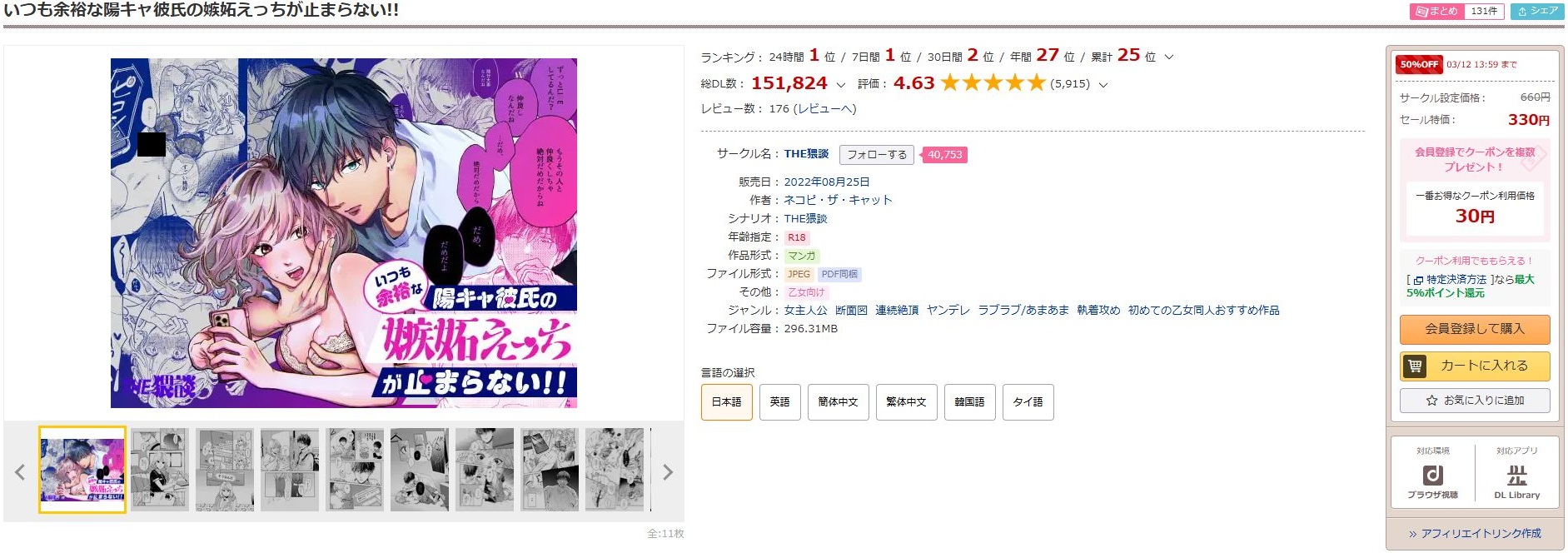Show the next thumbnails with the right arrow
The width and height of the screenshot is (1568, 553).
(667, 472)
